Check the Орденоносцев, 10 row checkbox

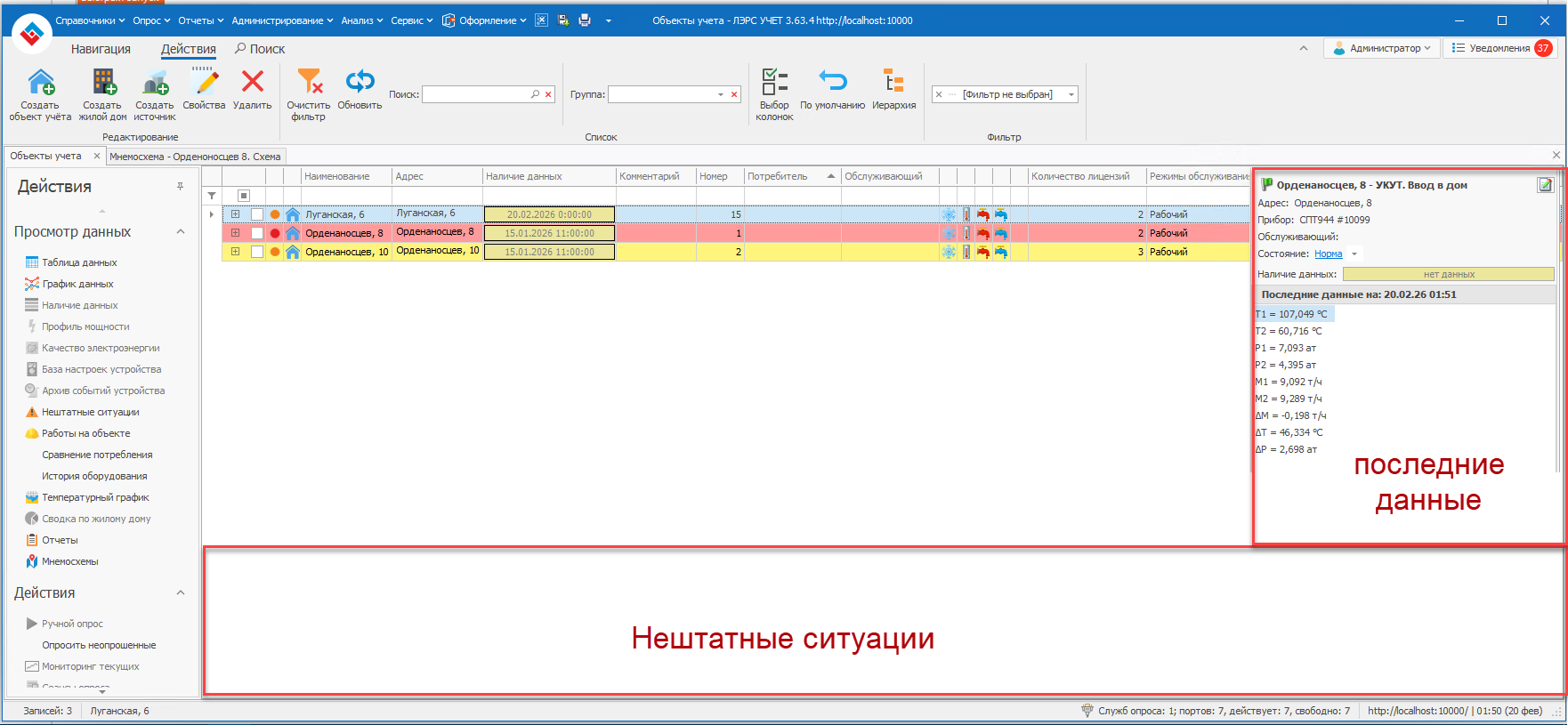pyautogui.click(x=257, y=252)
